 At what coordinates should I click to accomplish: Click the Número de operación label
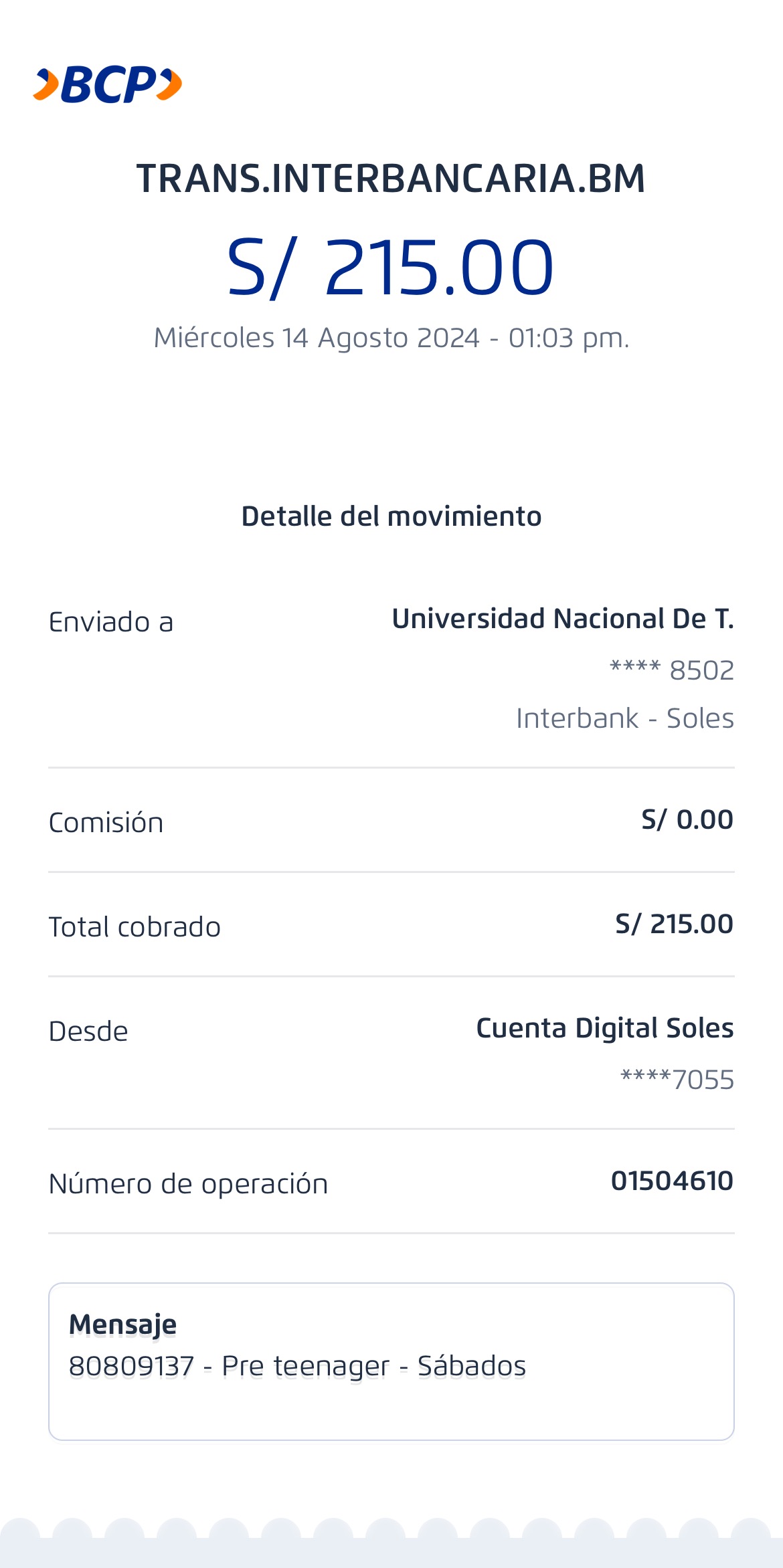[x=188, y=1184]
